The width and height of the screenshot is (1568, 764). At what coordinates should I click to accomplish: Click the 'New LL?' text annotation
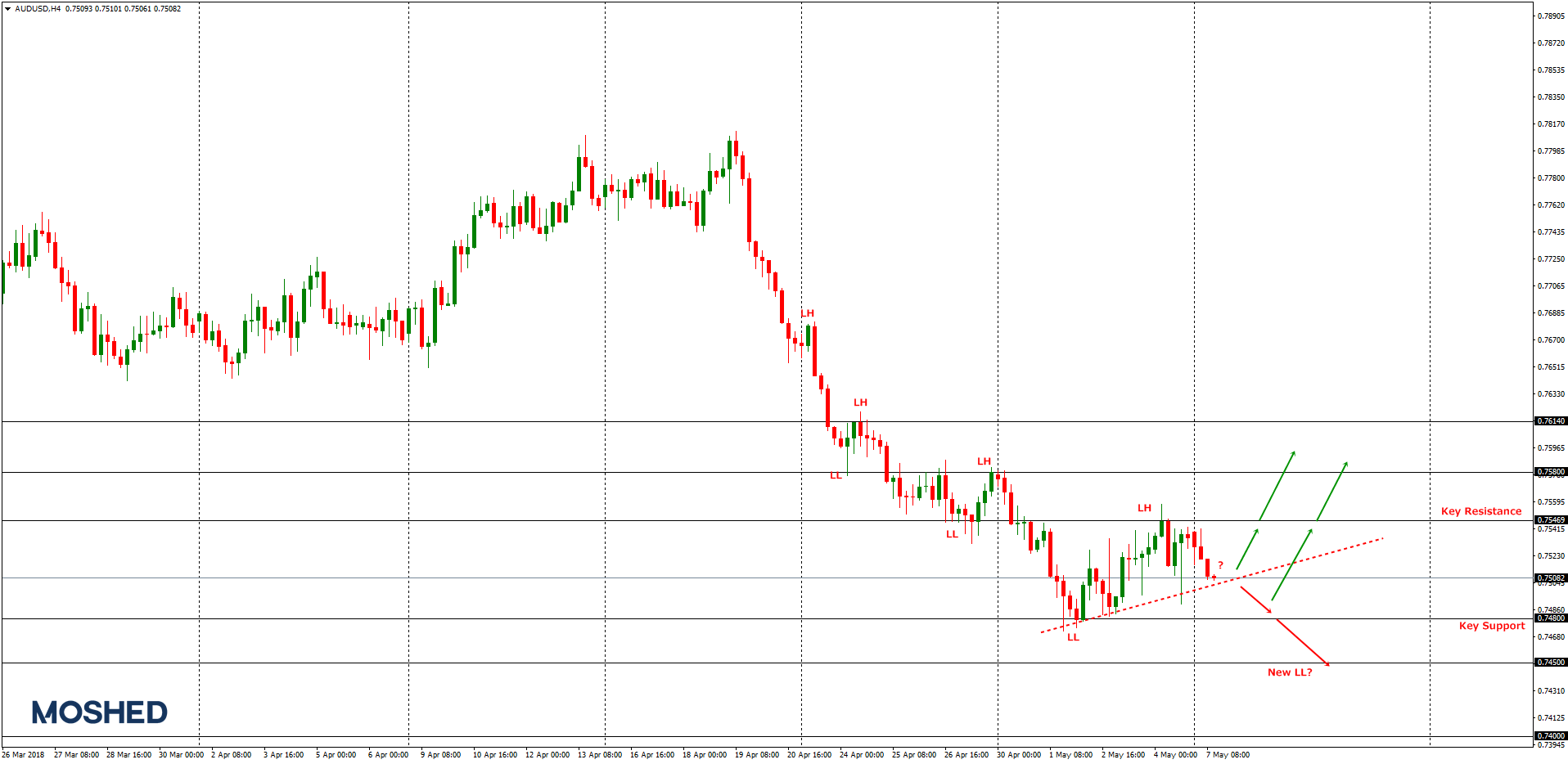point(1290,672)
